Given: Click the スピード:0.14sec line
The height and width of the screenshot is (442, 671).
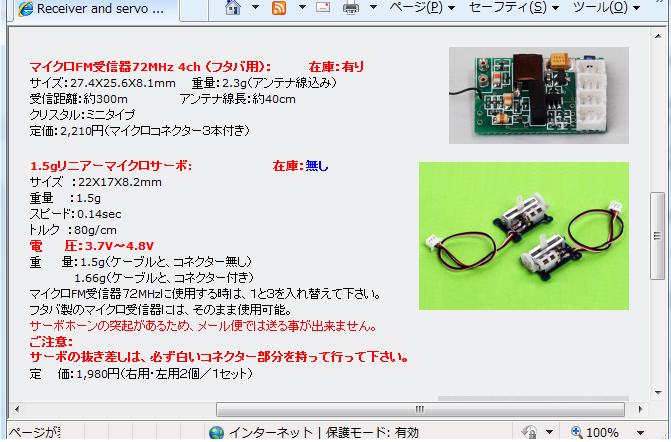Looking at the screenshot, I should coord(75,214).
